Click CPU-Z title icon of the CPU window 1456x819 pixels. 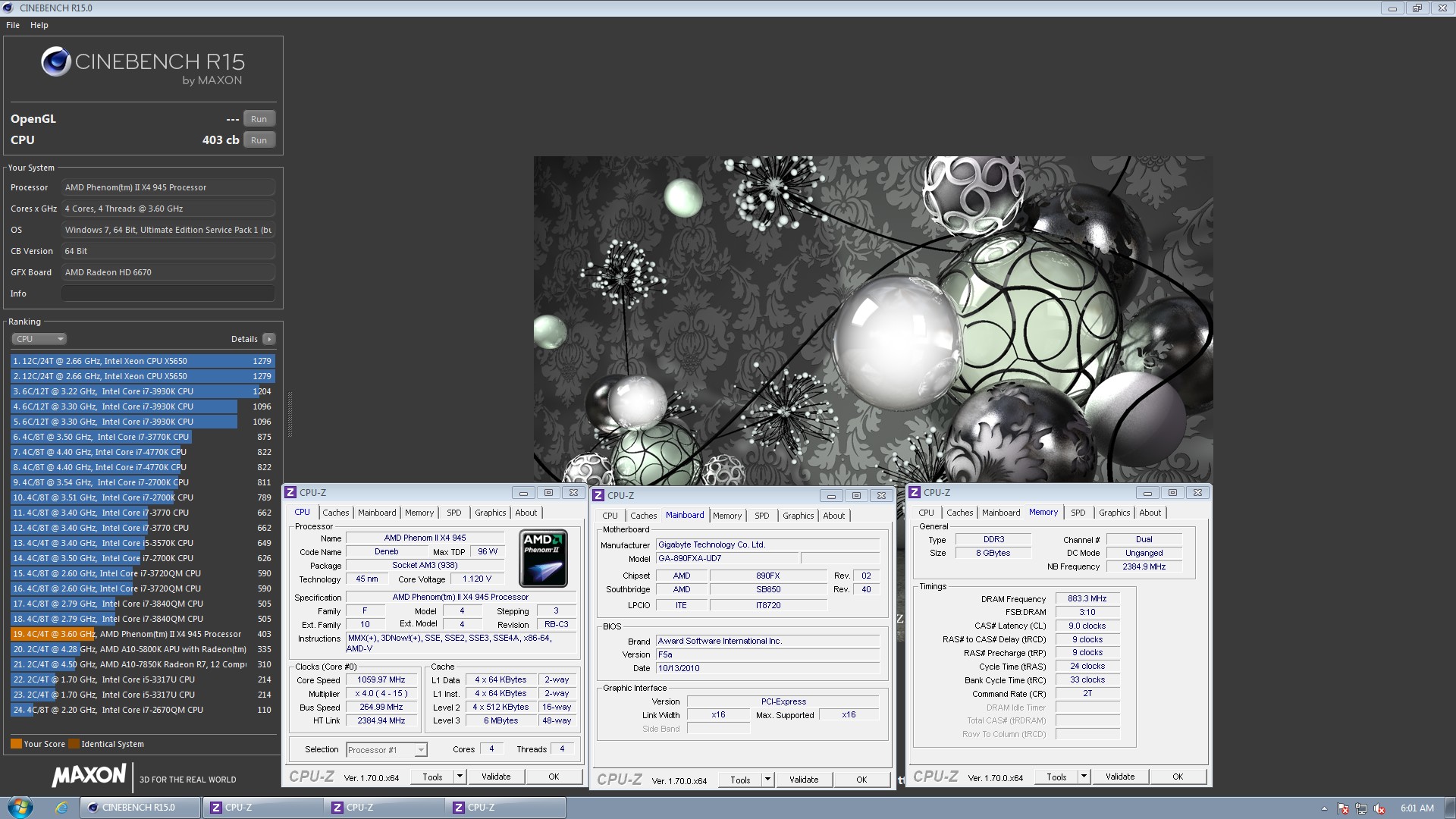click(290, 493)
